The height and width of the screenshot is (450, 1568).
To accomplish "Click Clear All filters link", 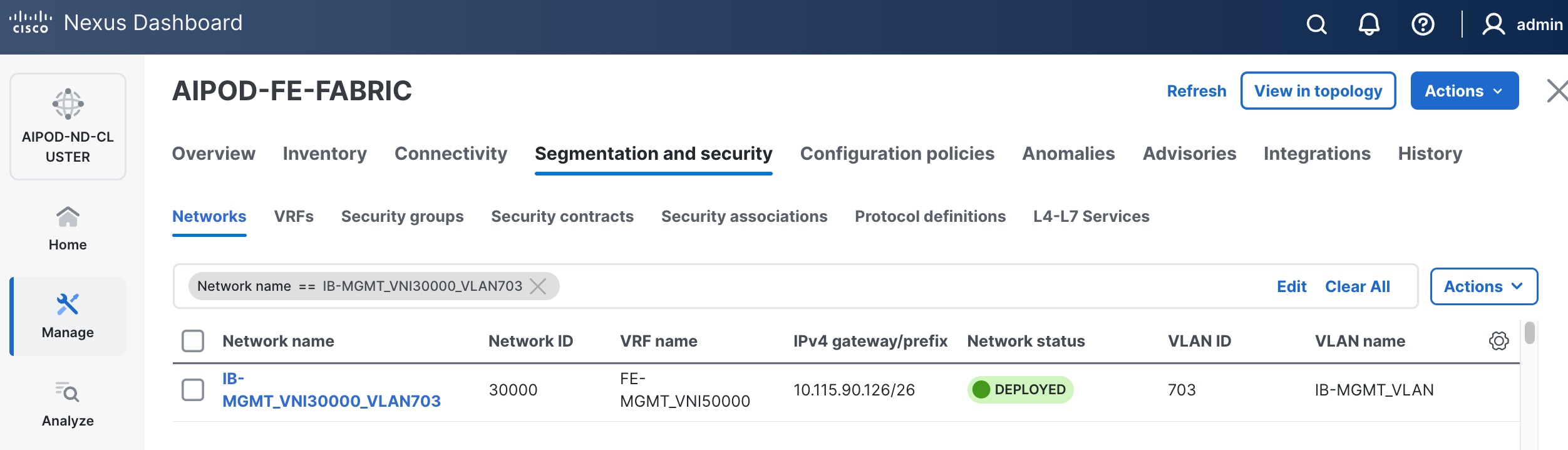I will coord(1357,286).
